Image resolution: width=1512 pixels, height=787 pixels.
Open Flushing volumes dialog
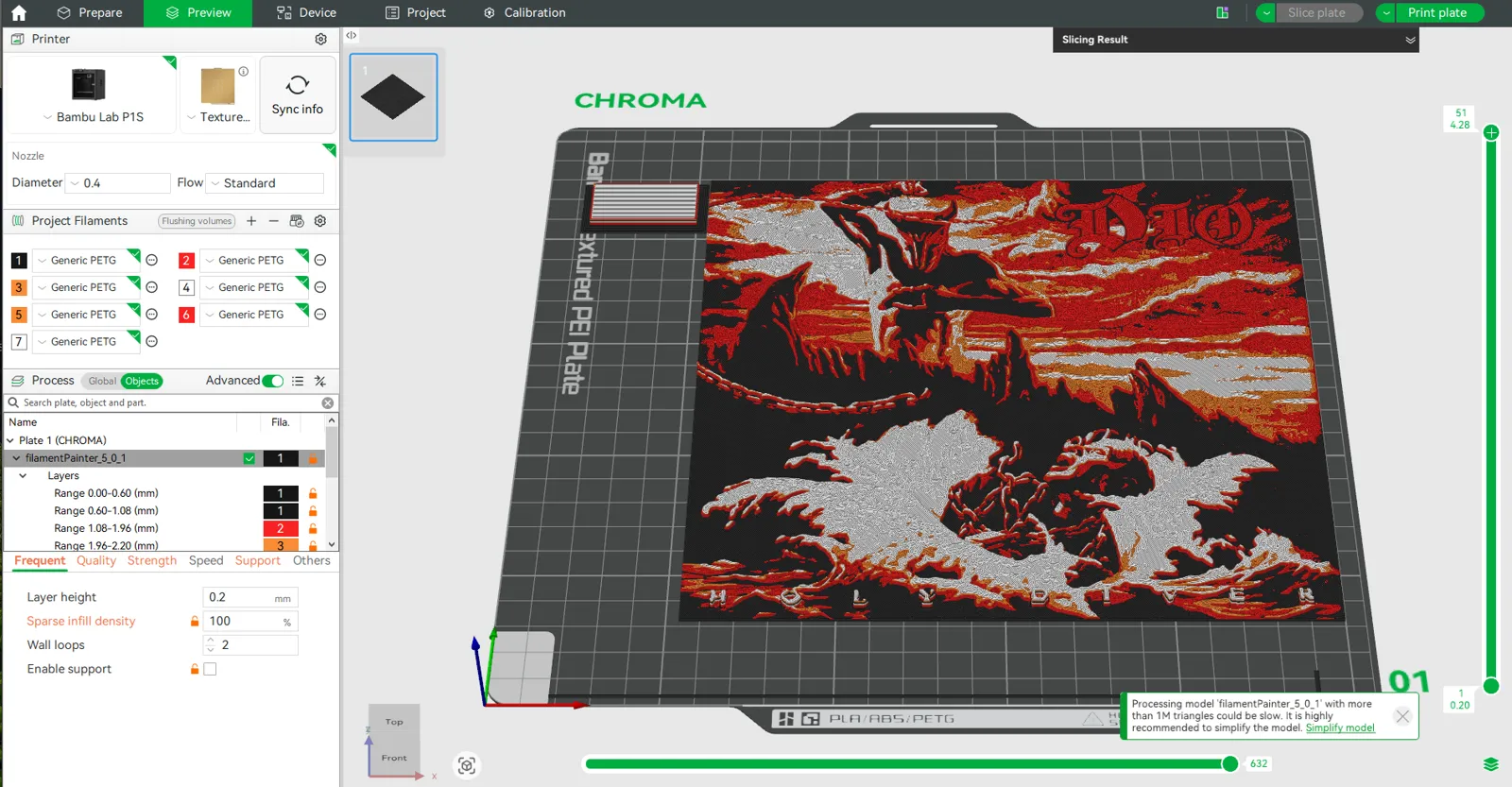tap(197, 221)
